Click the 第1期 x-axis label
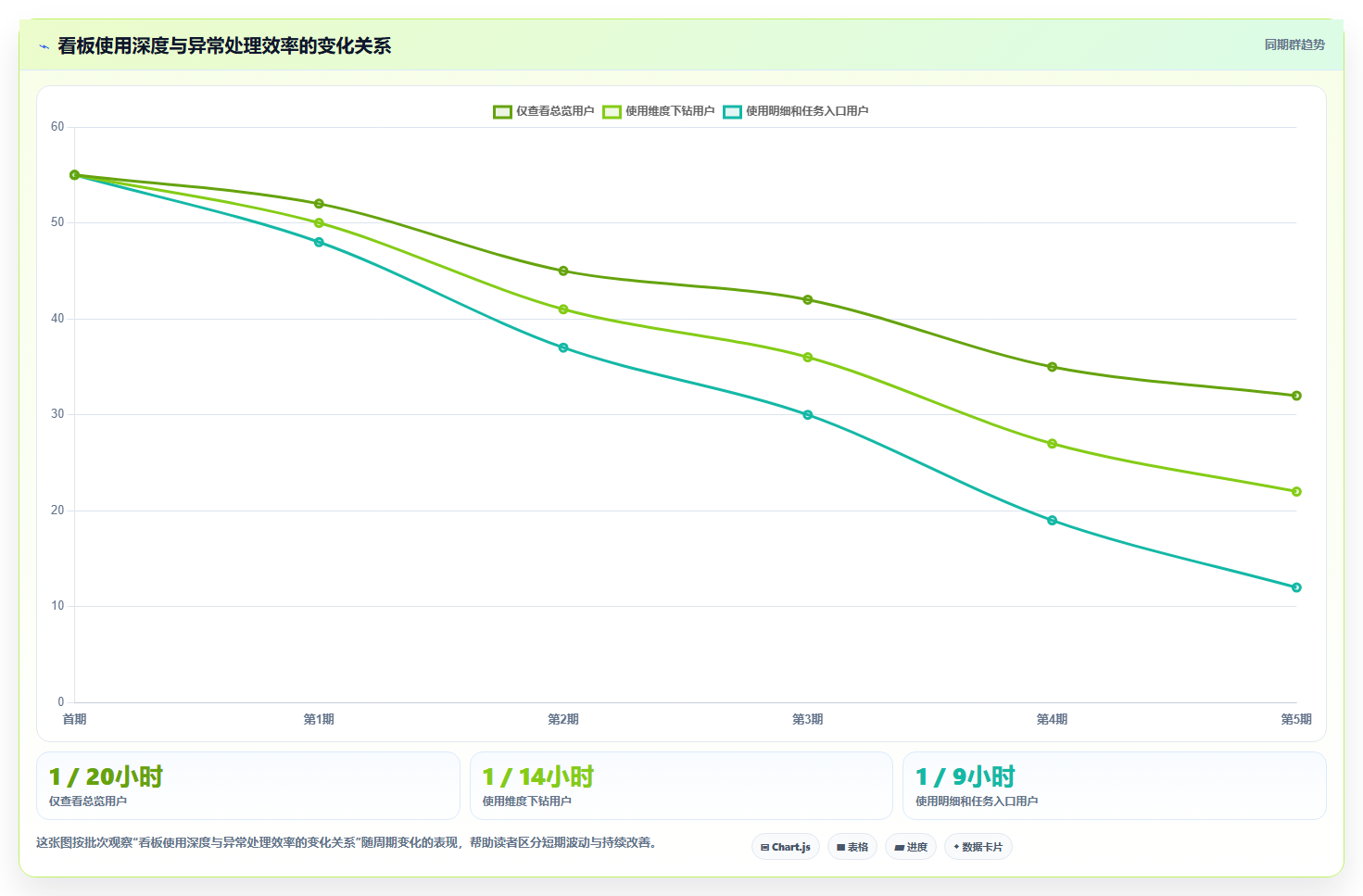Viewport: 1363px width, 896px height. point(319,719)
